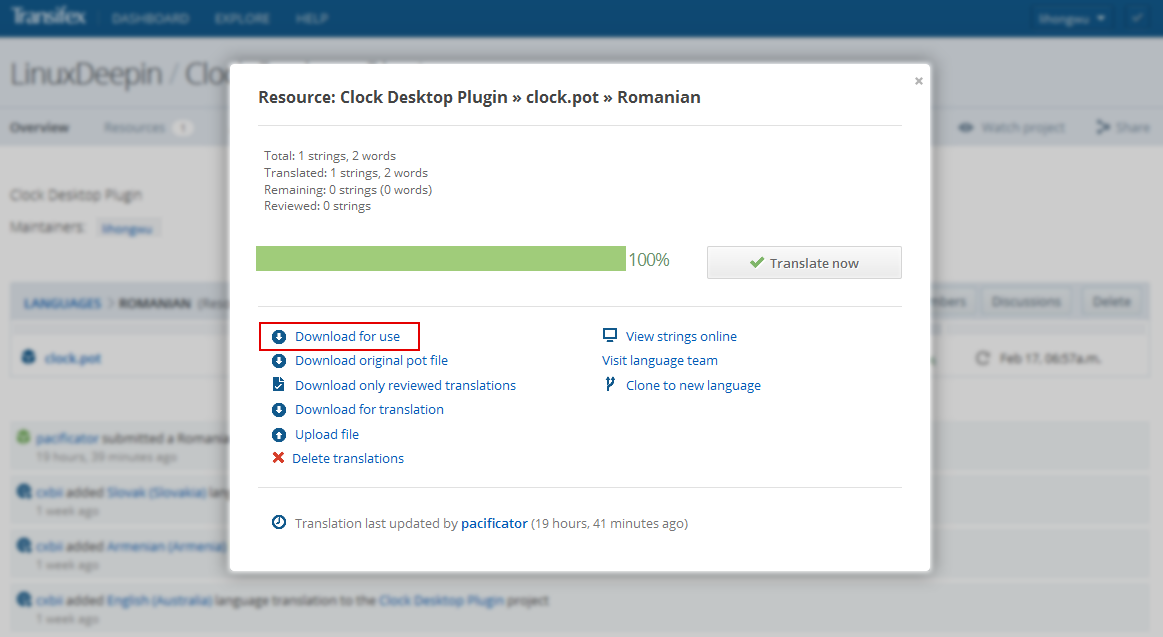
Task: Click the Transifex logo in the header
Action: click(48, 16)
